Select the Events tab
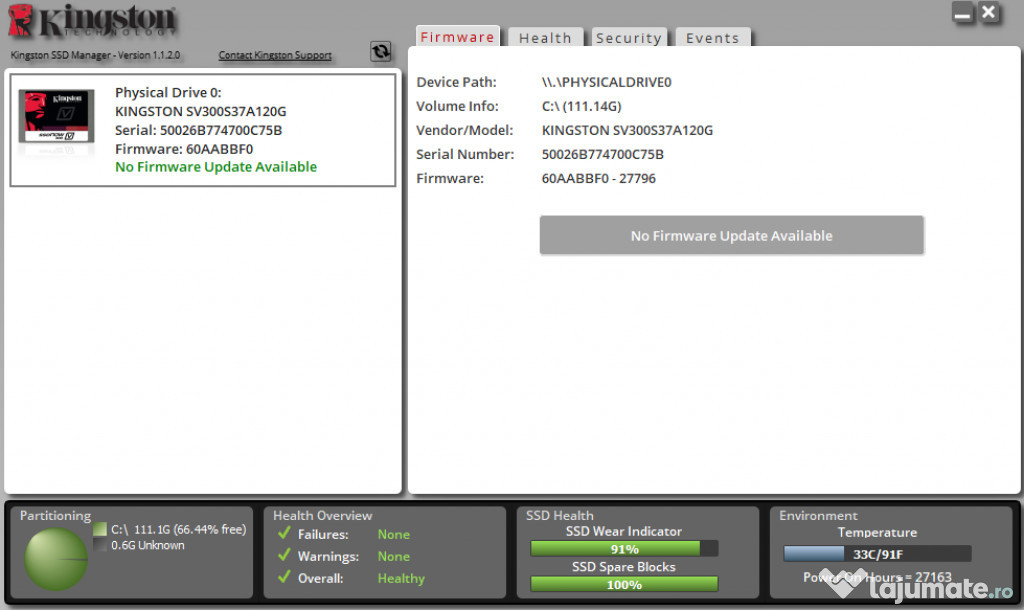Screen dimensions: 1024x610 (712, 38)
